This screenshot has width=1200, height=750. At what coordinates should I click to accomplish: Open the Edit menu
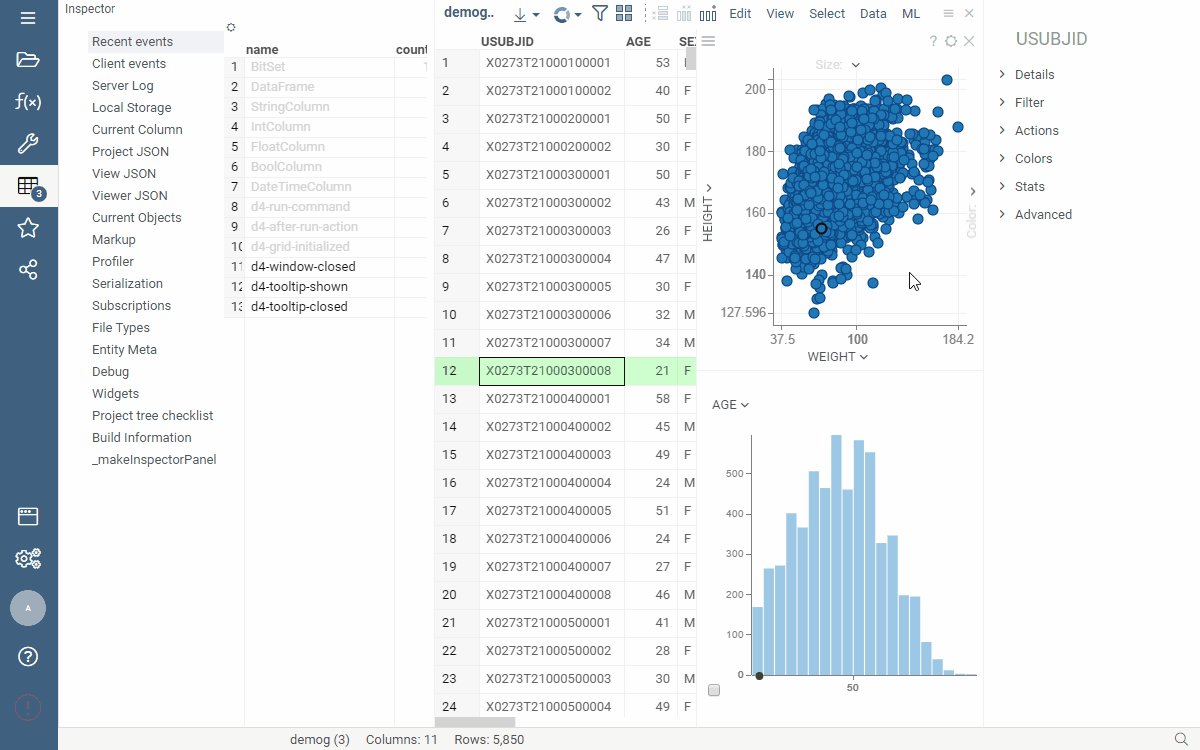(x=740, y=14)
